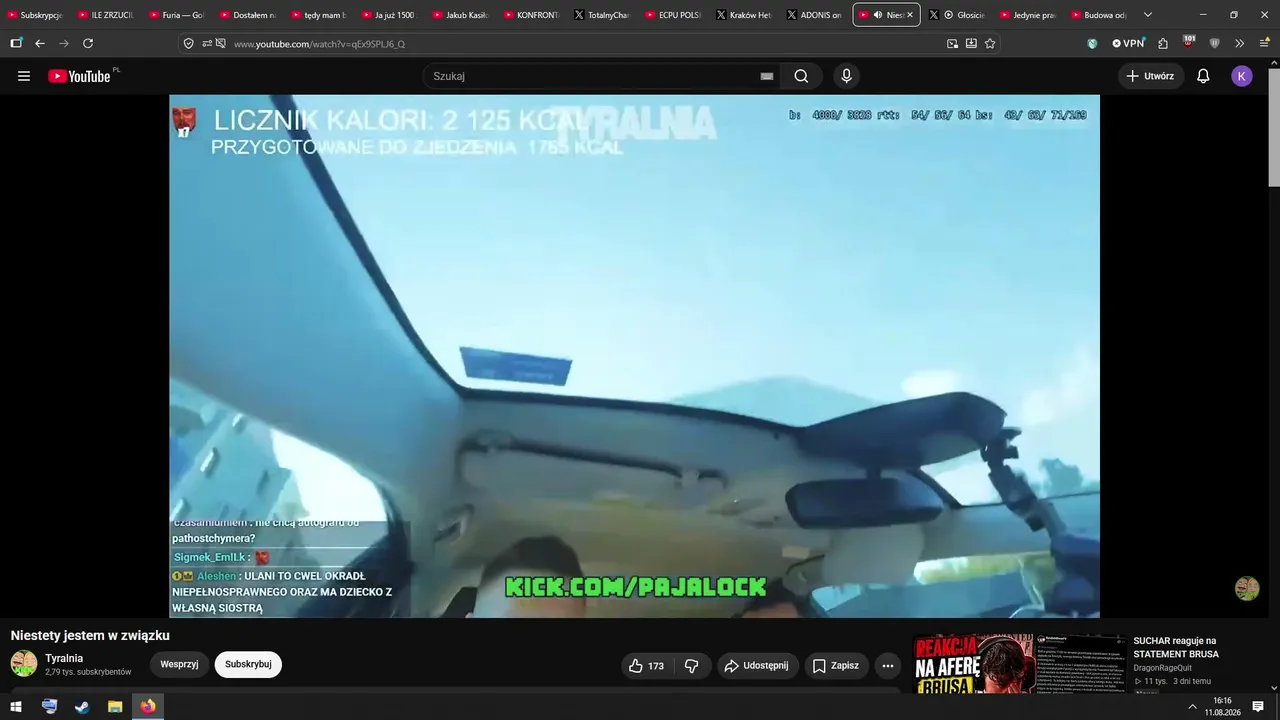1280x720 pixels.
Task: Open the sidebar panel toggle icon
Action: pos(16,43)
